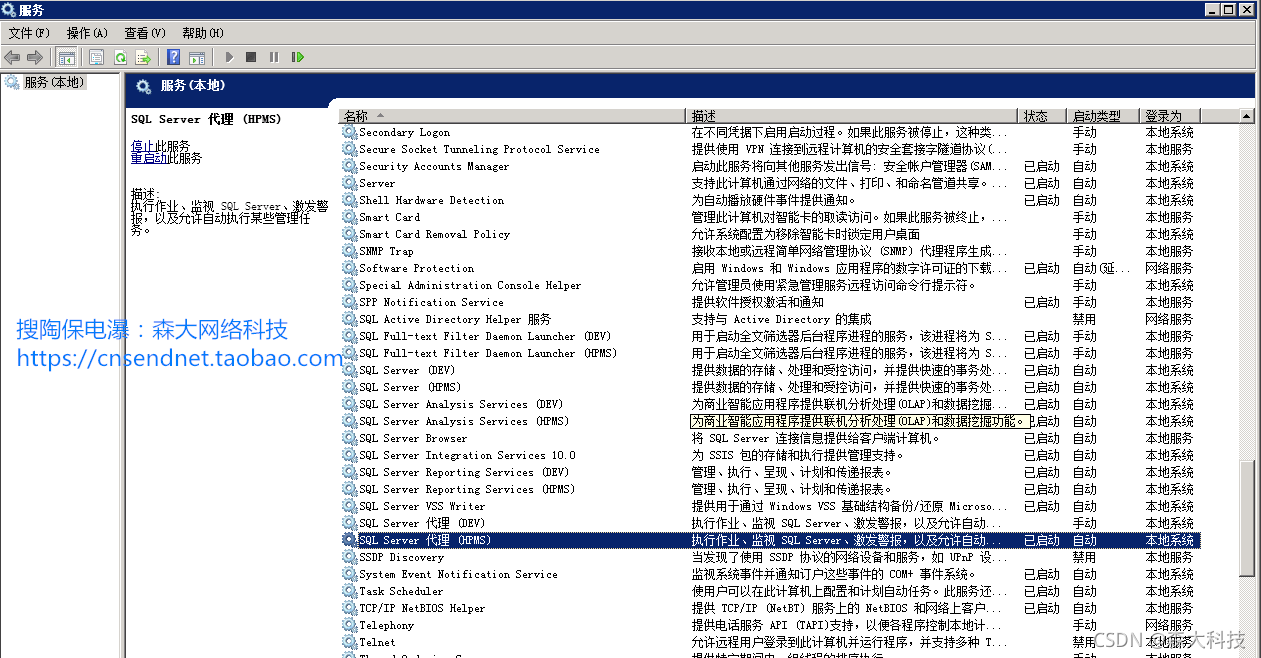
Task: Click 禁用 startup type in SSDP Discovery row
Action: (1085, 557)
